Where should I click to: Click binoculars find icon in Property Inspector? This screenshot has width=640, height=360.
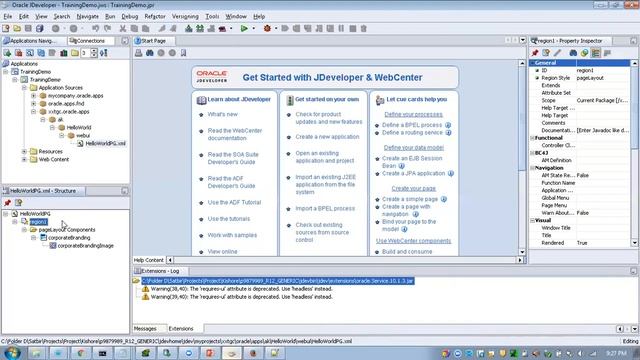click(x=573, y=53)
